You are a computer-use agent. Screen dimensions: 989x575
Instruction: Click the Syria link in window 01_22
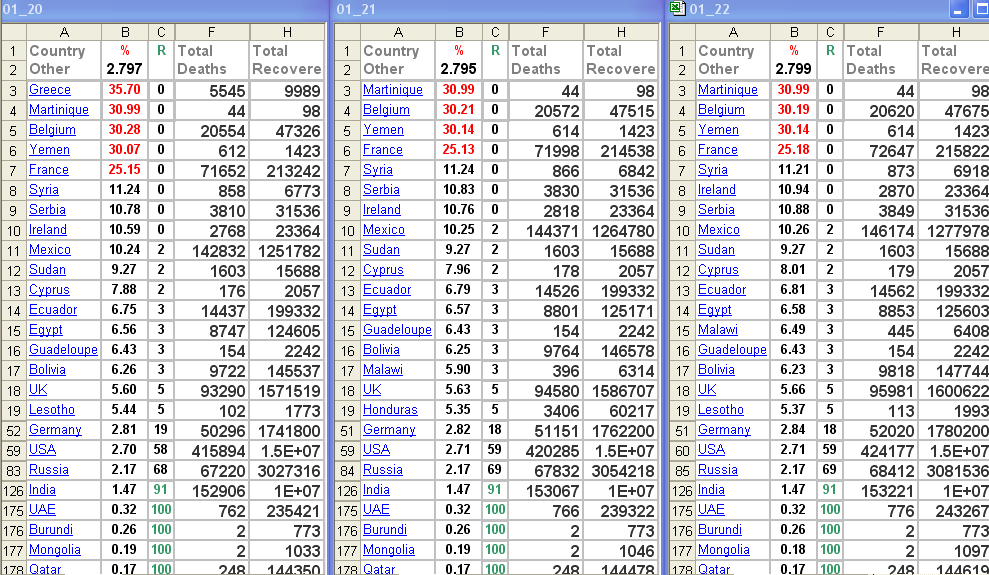coord(713,170)
